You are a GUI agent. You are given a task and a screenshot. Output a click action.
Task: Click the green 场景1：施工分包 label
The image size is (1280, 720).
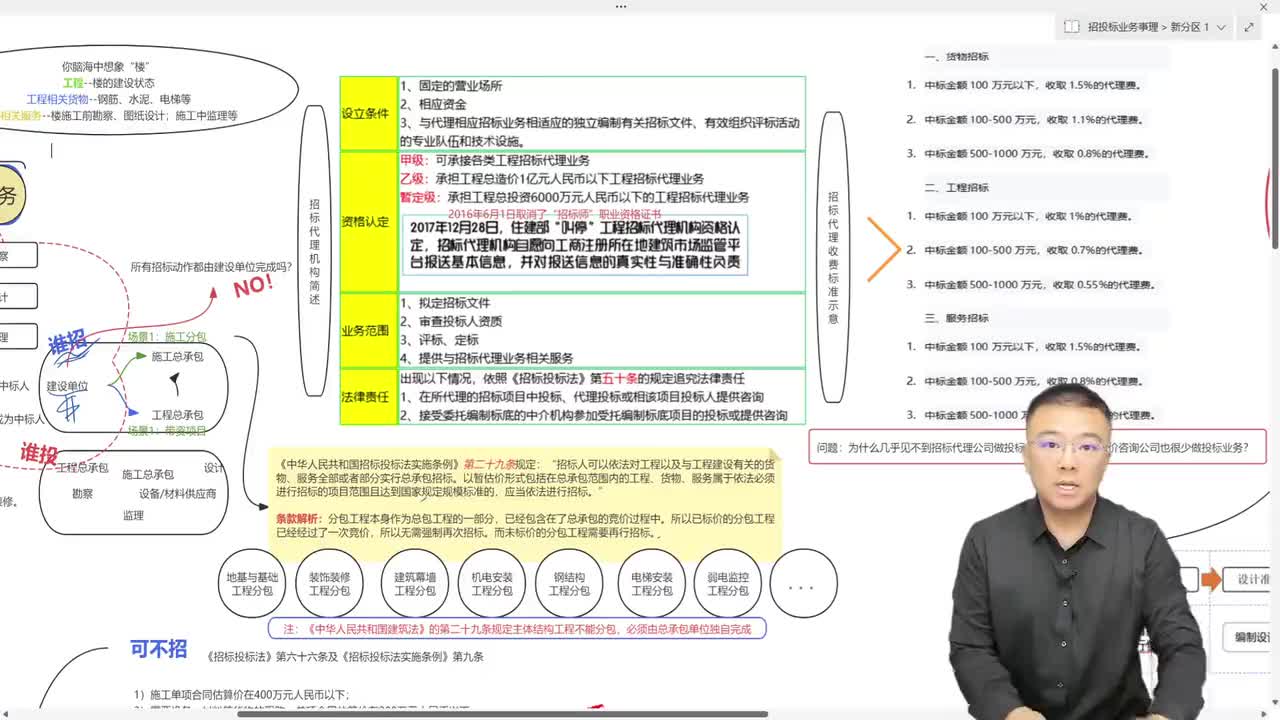[167, 337]
